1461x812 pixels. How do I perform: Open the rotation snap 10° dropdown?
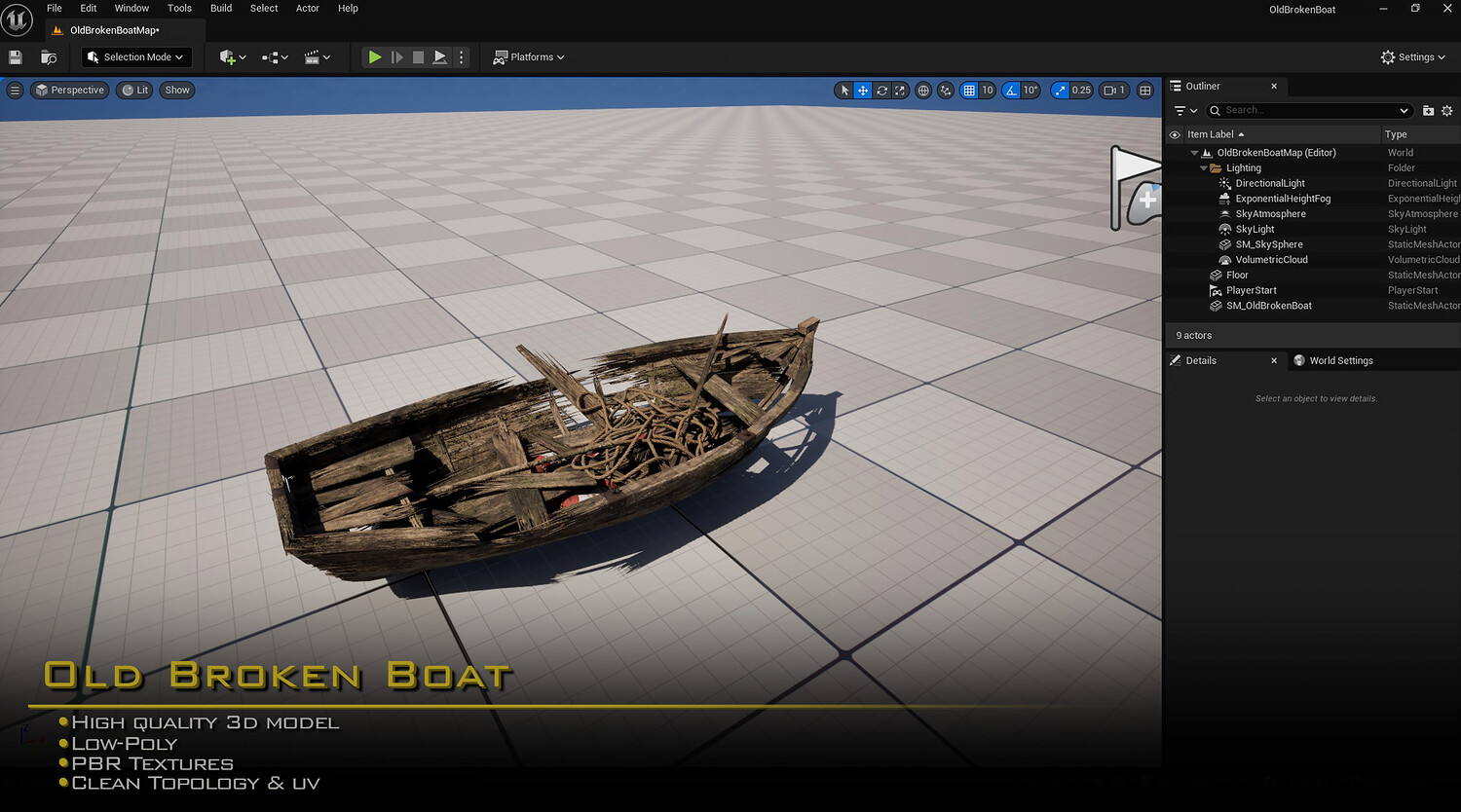[1030, 91]
